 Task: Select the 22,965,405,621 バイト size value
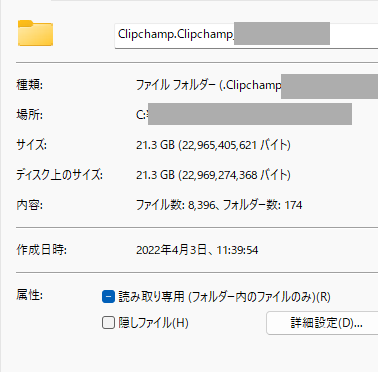[x=234, y=145]
